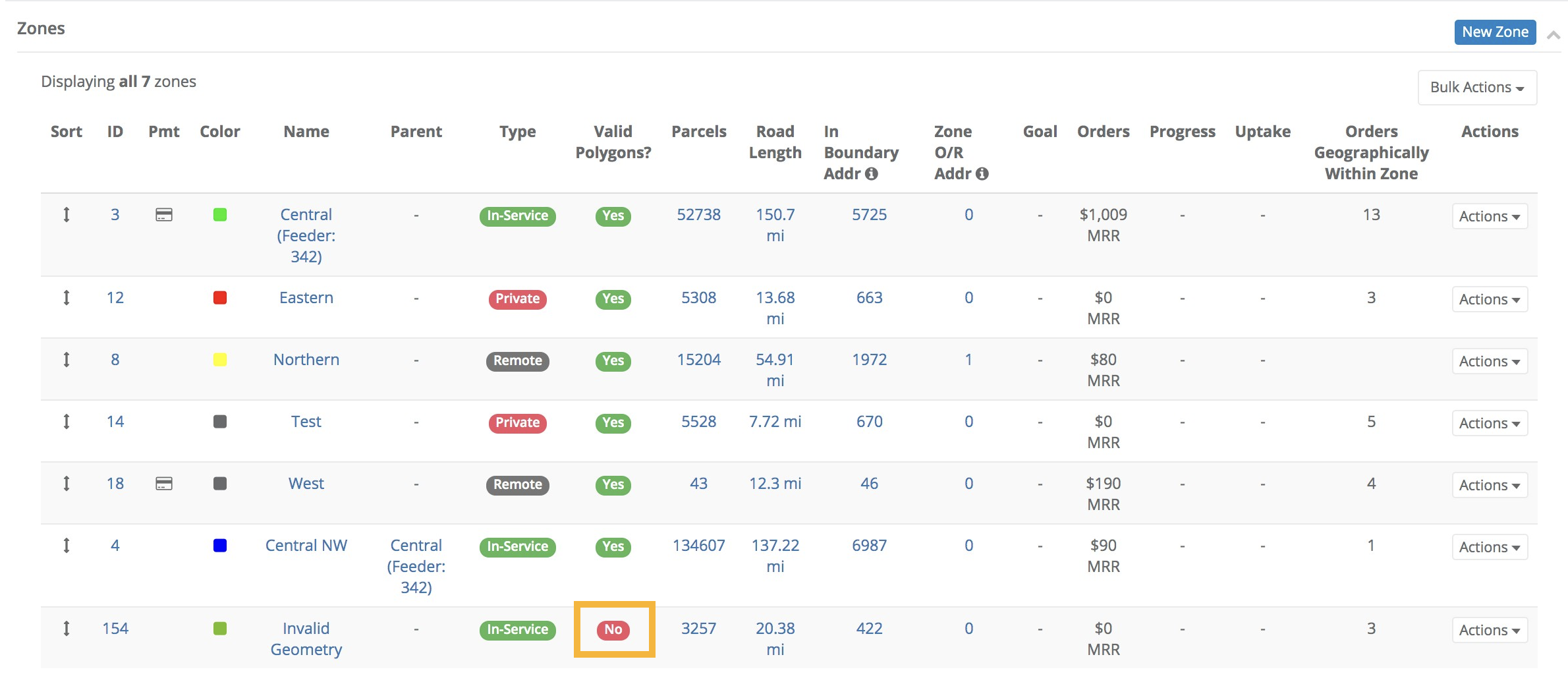Image resolution: width=1568 pixels, height=688 pixels.
Task: Open Actions dropdown for Invalid Geometry zone
Action: pyautogui.click(x=1489, y=630)
